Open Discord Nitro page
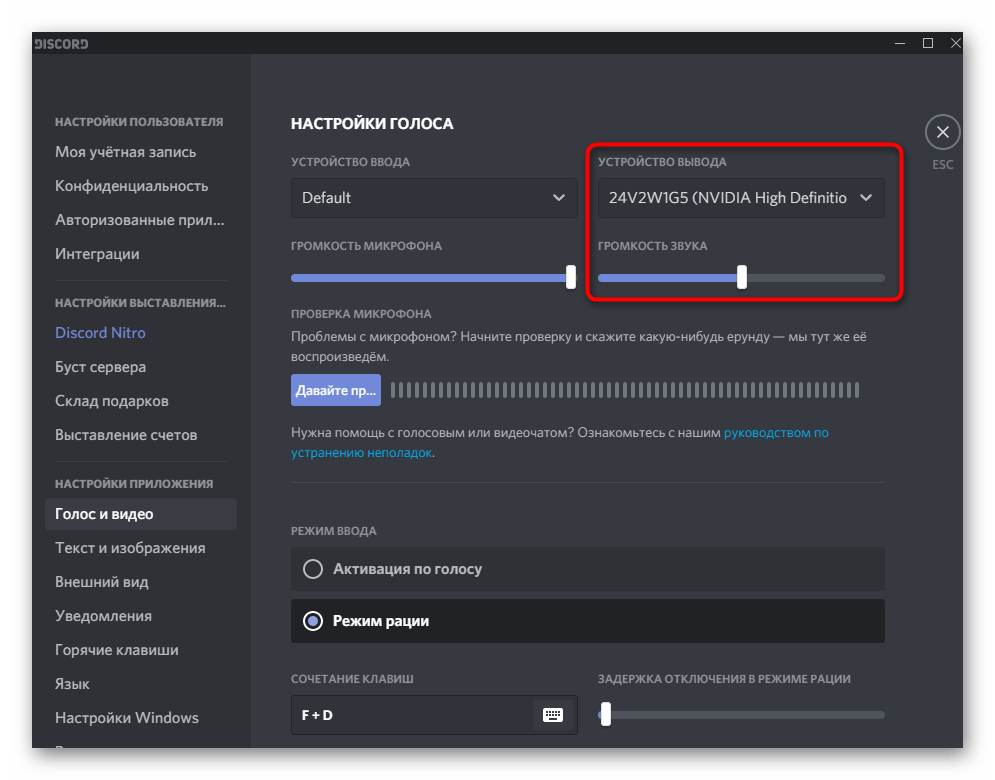The width and height of the screenshot is (995, 780). tap(100, 333)
